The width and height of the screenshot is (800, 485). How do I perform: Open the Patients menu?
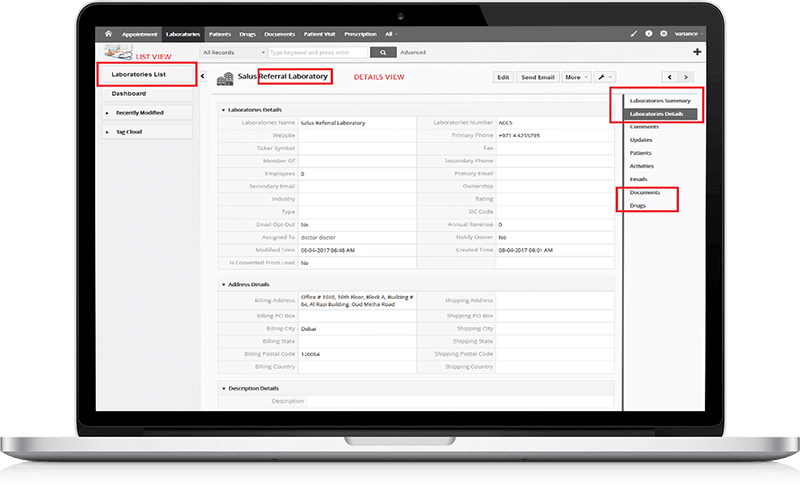[x=220, y=34]
